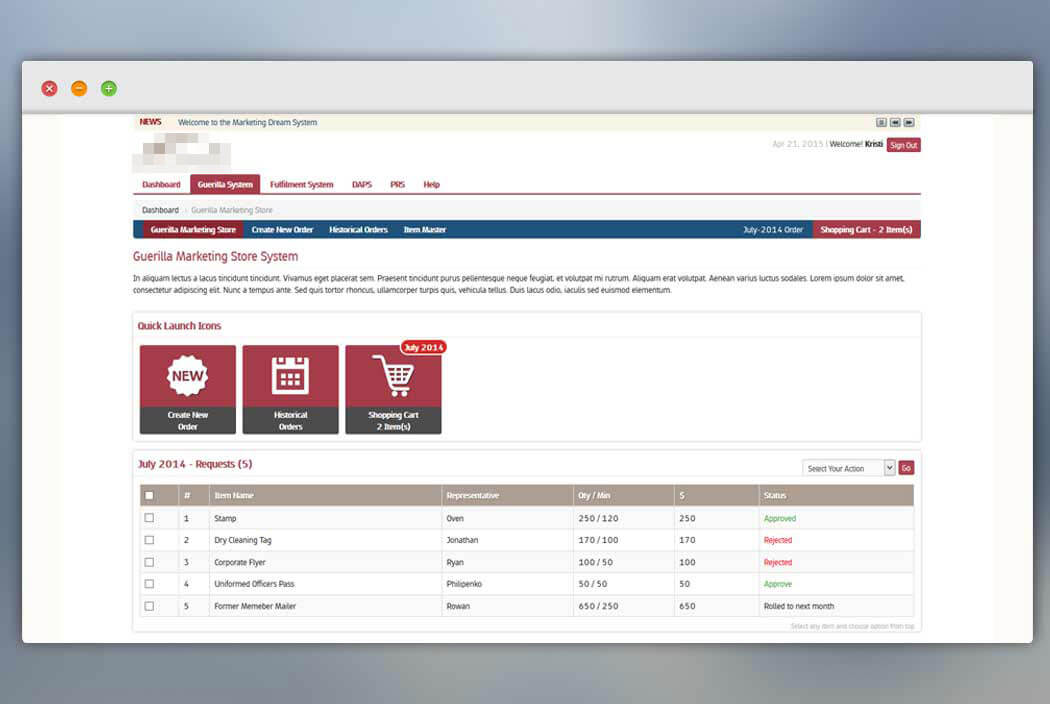Check the Dry Cleaning Tag row checkbox
This screenshot has height=704, width=1050.
149,540
